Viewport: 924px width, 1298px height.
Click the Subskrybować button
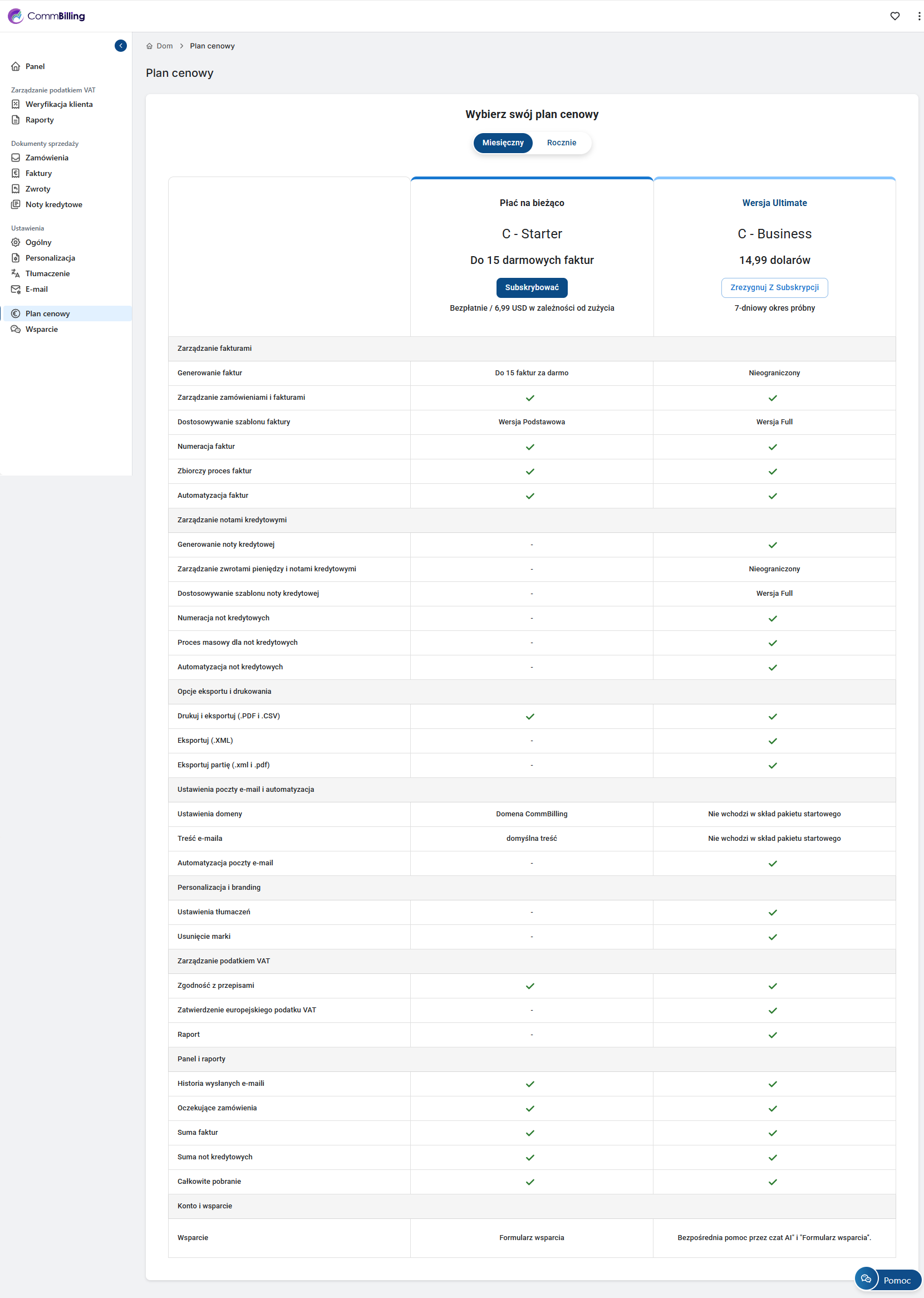click(x=532, y=288)
